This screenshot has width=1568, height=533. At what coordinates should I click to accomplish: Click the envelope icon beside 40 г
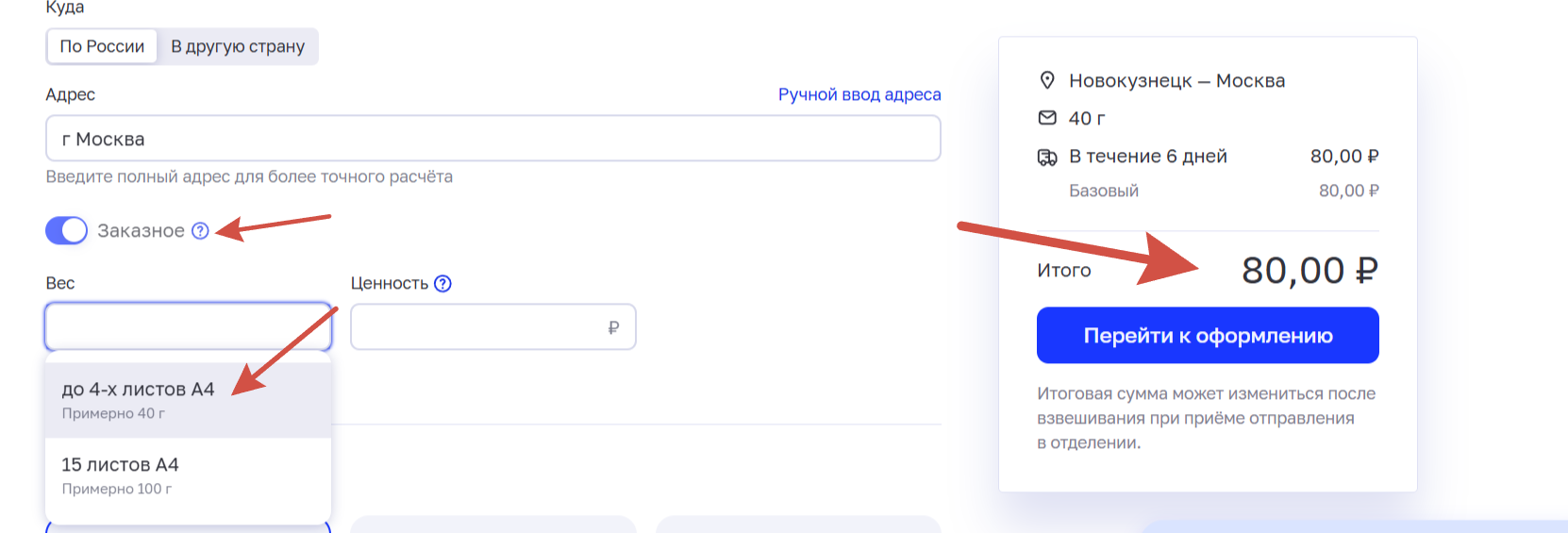tap(1047, 118)
